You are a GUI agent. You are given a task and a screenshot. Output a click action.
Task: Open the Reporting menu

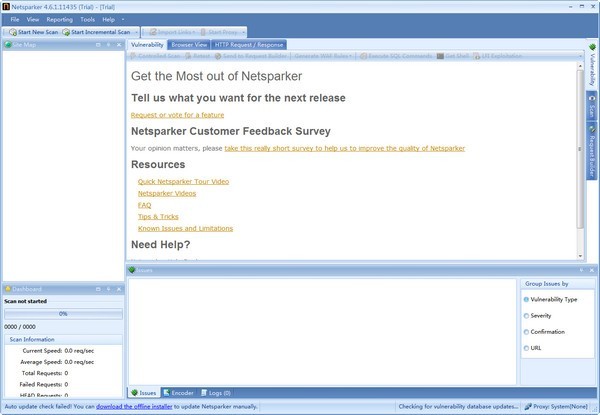click(59, 19)
